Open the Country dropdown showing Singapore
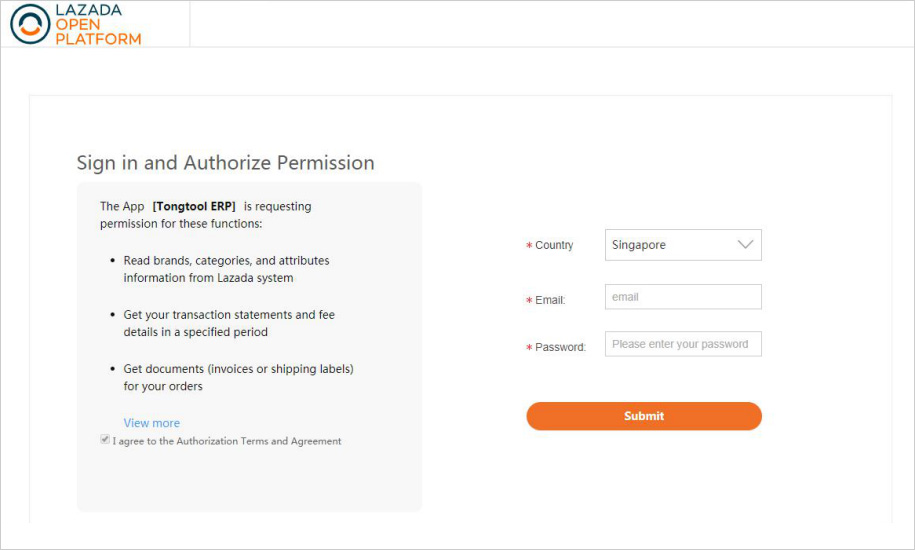 pyautogui.click(x=683, y=245)
